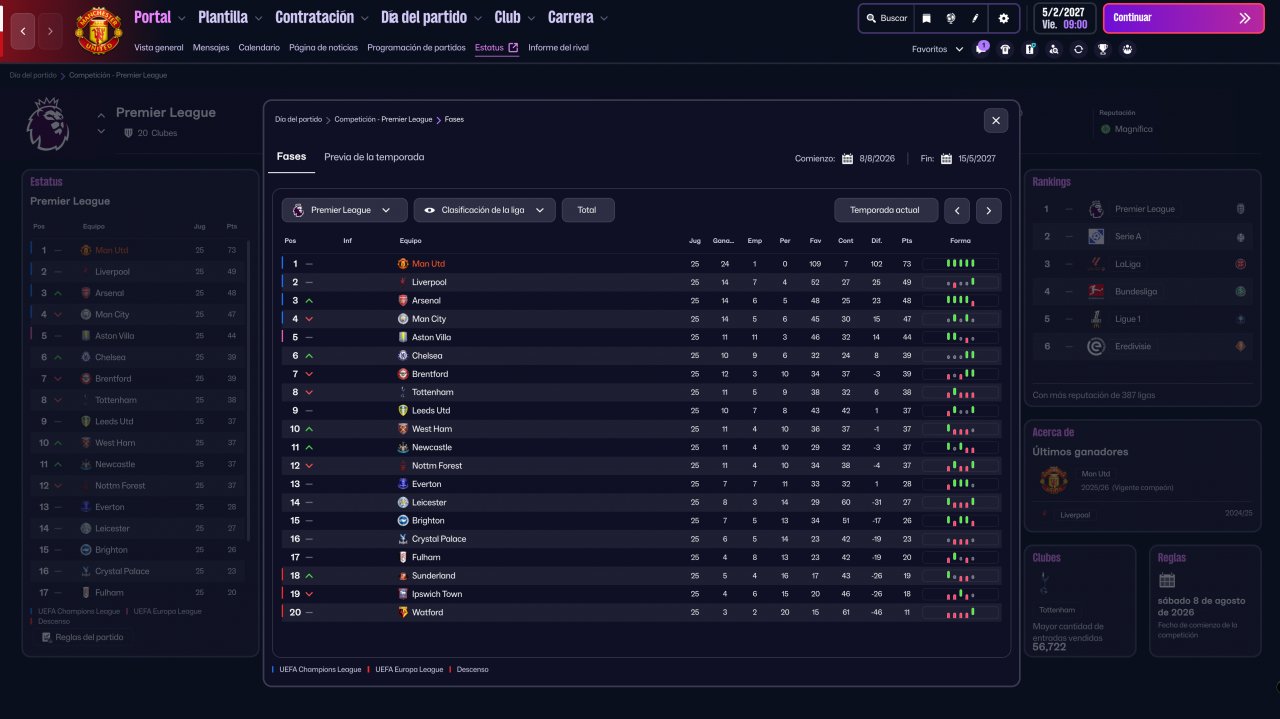Click the Manchester United club badge in the header
The height and width of the screenshot is (719, 1280).
(x=98, y=31)
